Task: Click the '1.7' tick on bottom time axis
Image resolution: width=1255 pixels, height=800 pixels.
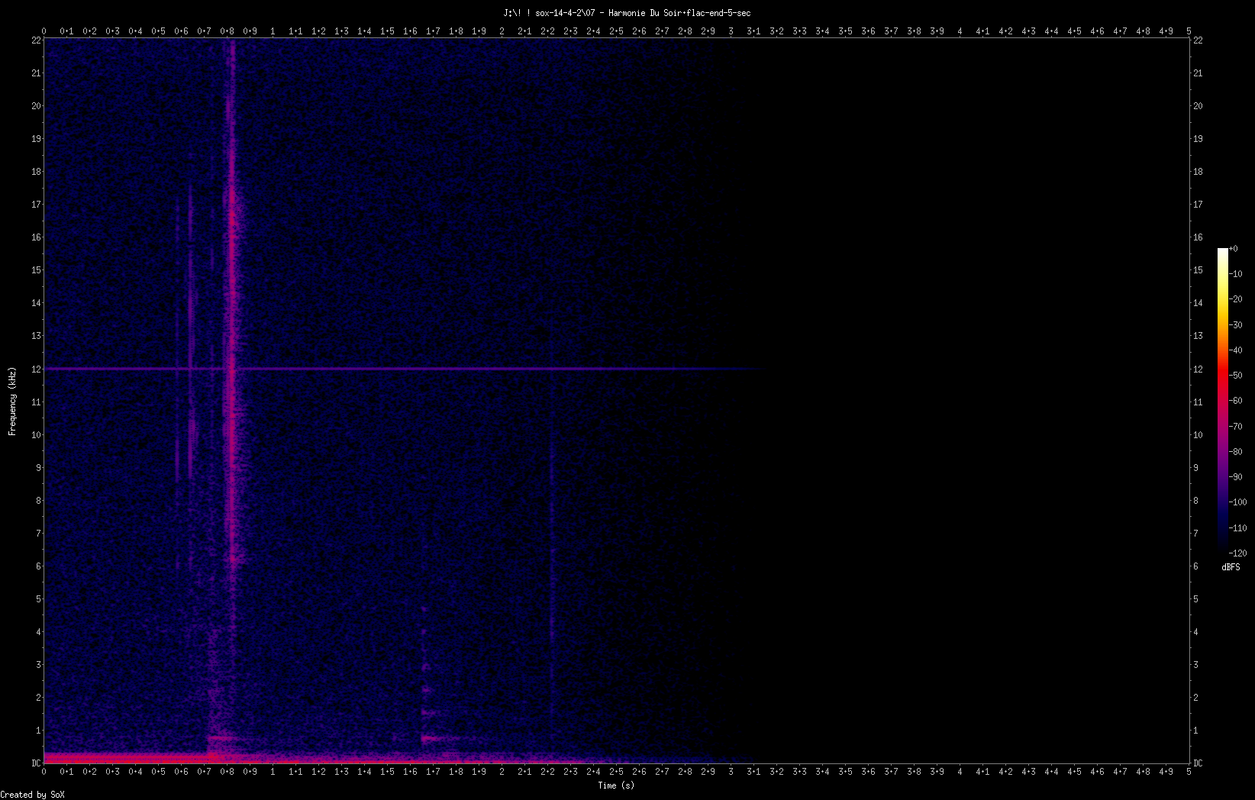Action: [433, 772]
